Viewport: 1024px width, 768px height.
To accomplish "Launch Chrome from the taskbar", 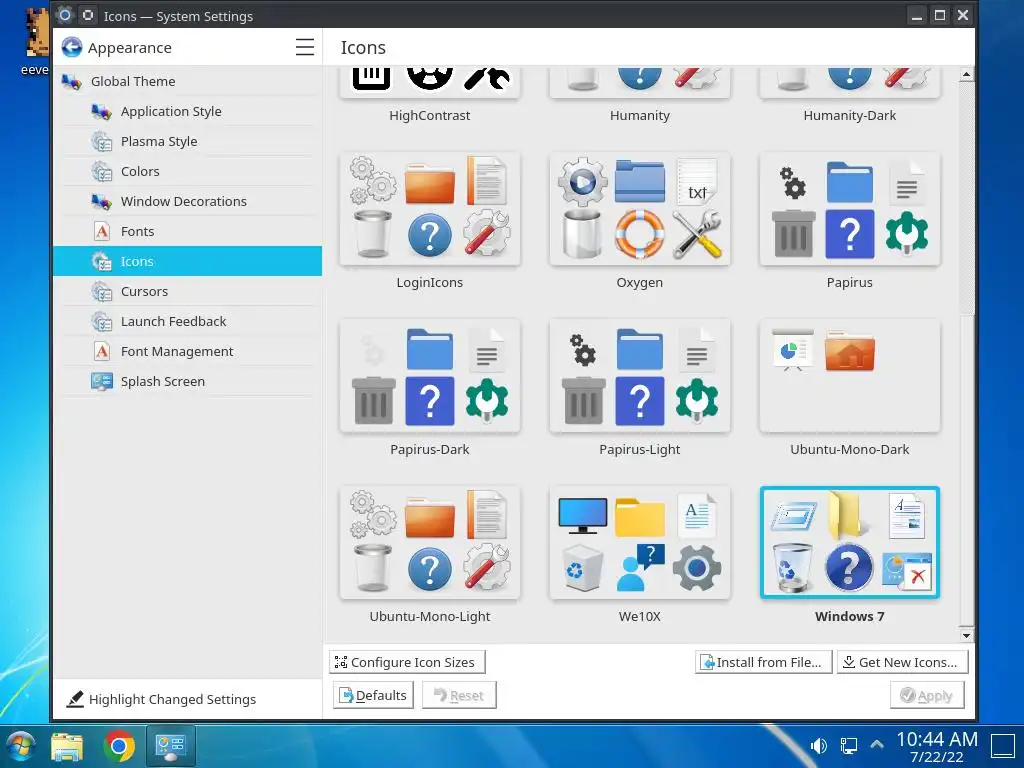I will pos(119,746).
